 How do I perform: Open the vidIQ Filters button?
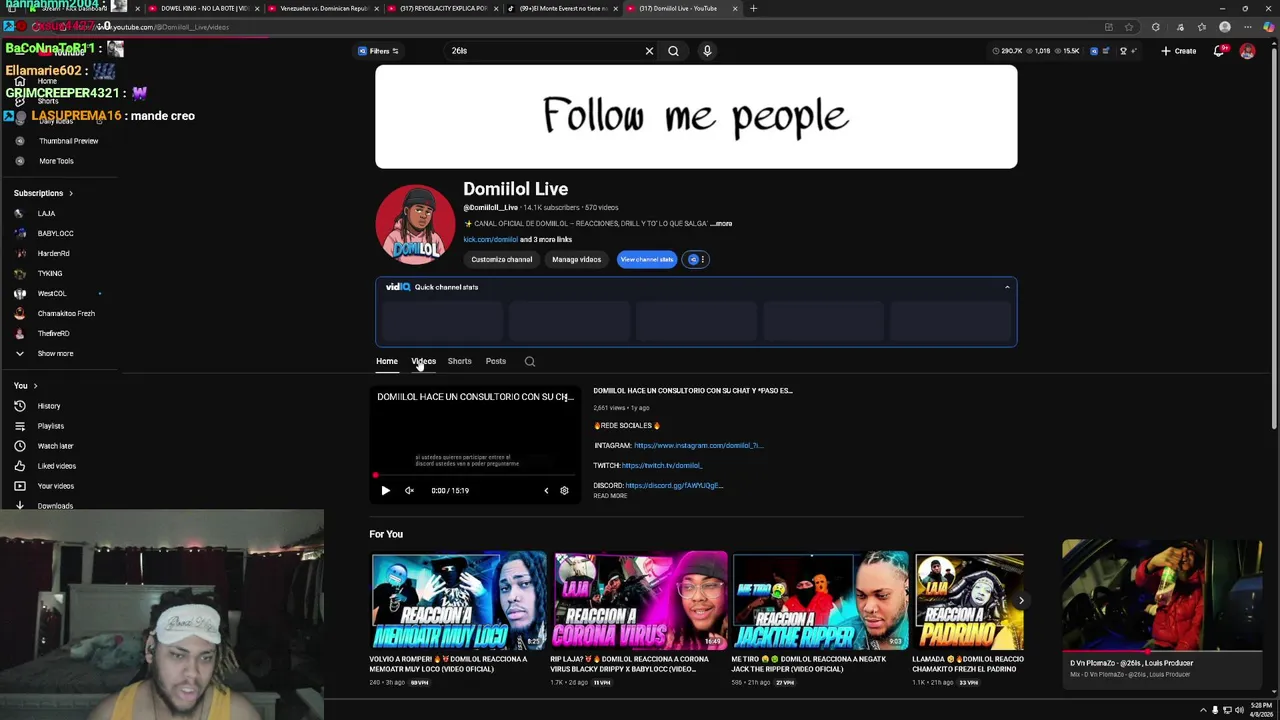[378, 51]
